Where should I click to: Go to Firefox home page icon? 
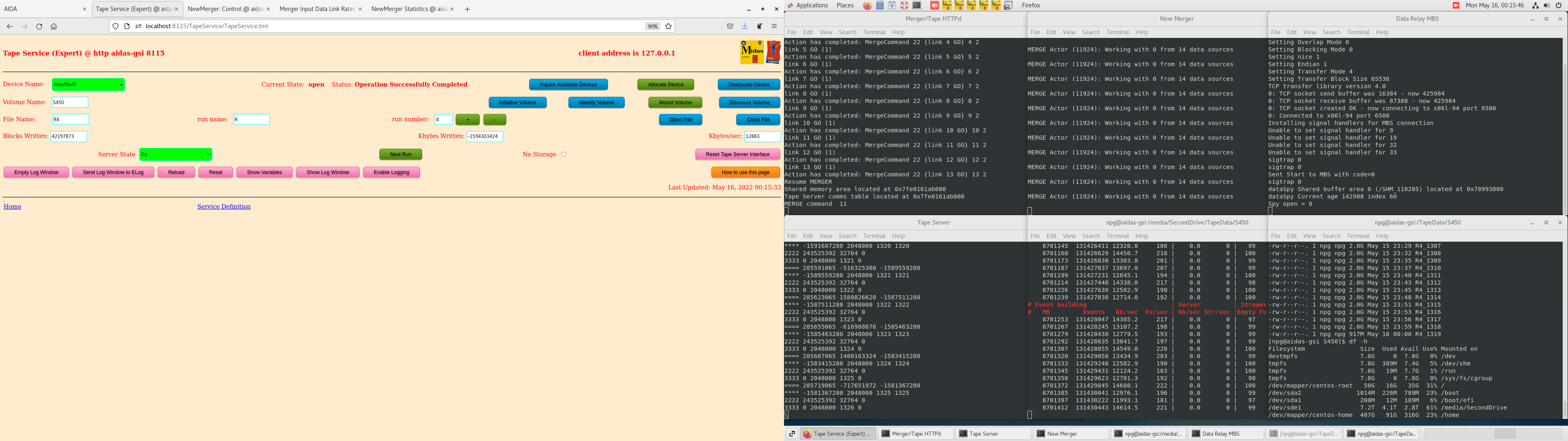click(53, 26)
